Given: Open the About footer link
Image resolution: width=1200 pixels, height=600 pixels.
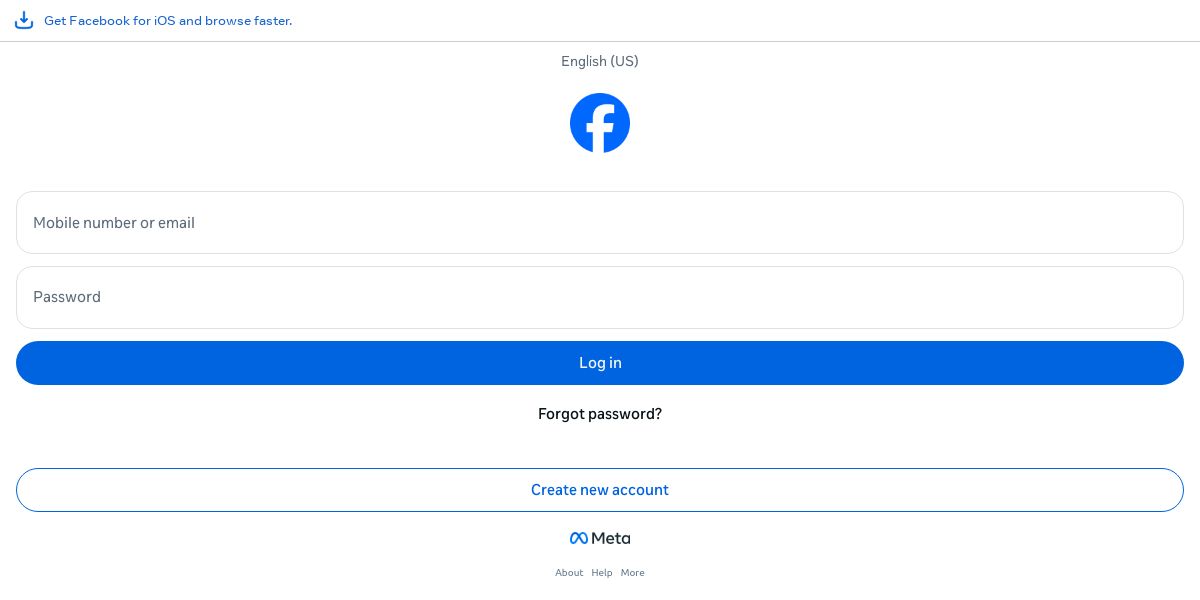Looking at the screenshot, I should point(569,573).
